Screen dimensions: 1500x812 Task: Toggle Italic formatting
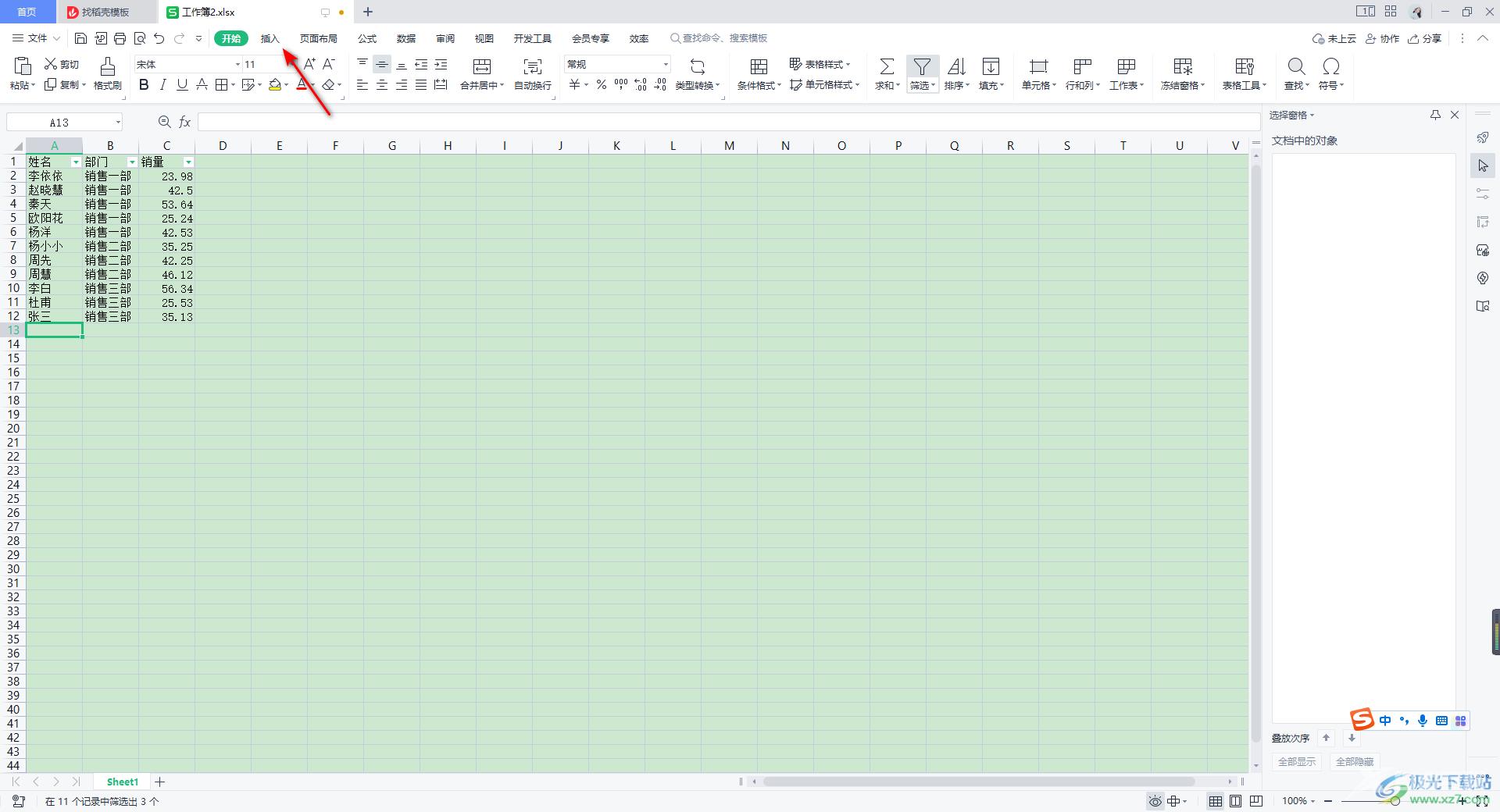[x=162, y=84]
